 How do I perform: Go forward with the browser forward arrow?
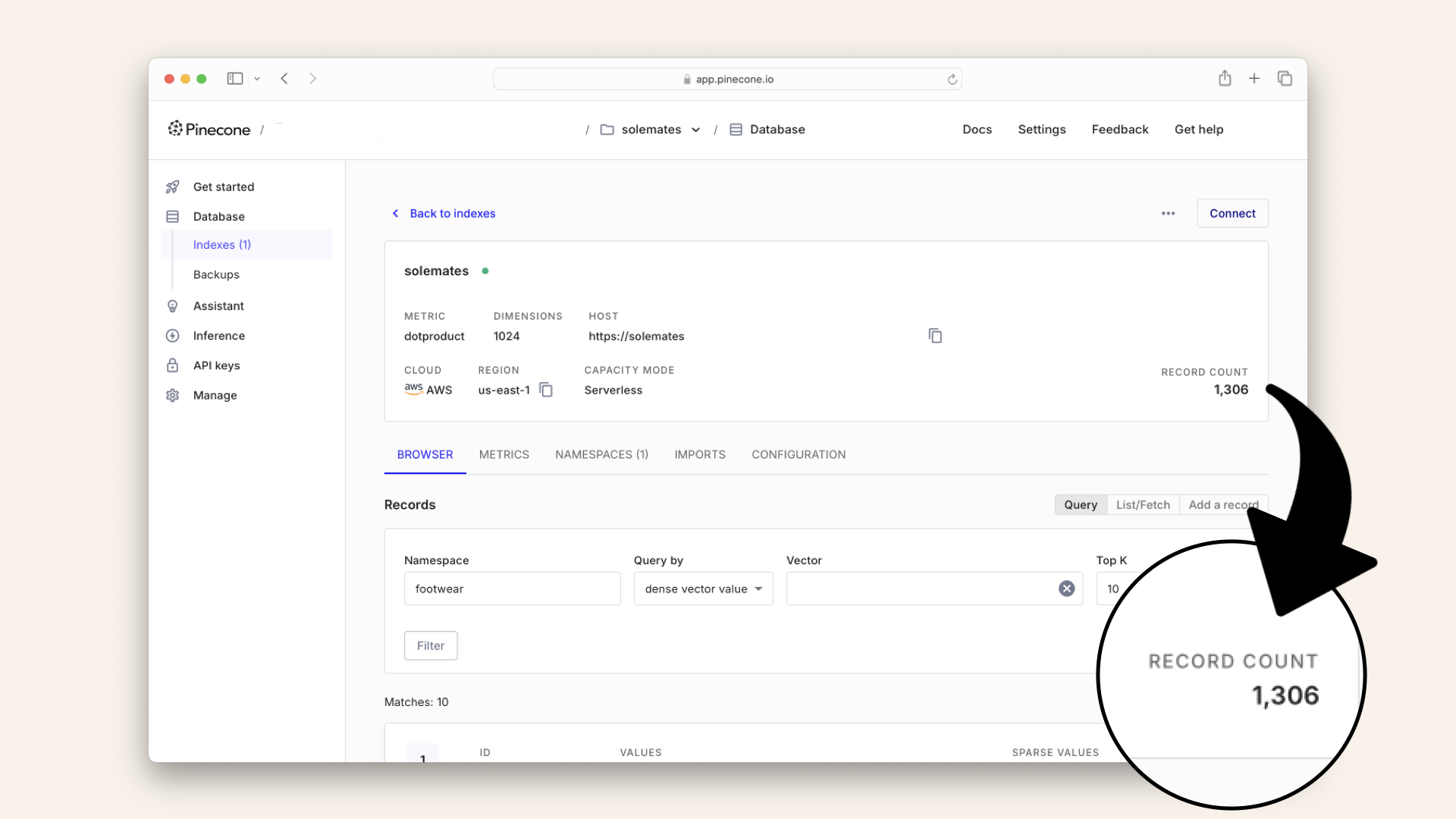pyautogui.click(x=312, y=79)
